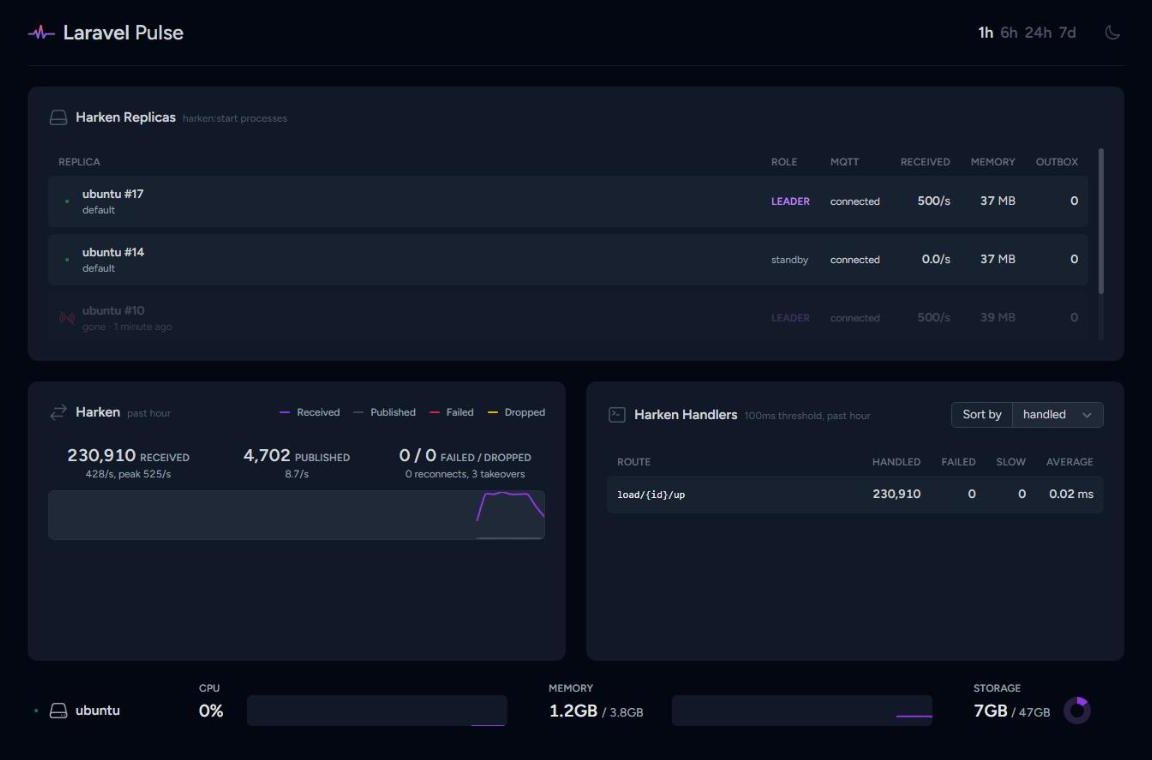Select the ubuntu #17 replica row name
The width and height of the screenshot is (1152, 760).
113,194
